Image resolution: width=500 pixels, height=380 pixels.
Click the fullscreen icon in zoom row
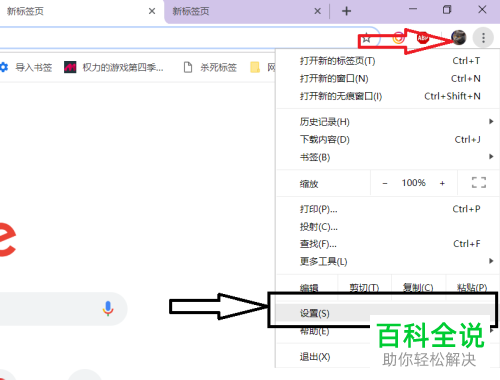click(x=479, y=183)
